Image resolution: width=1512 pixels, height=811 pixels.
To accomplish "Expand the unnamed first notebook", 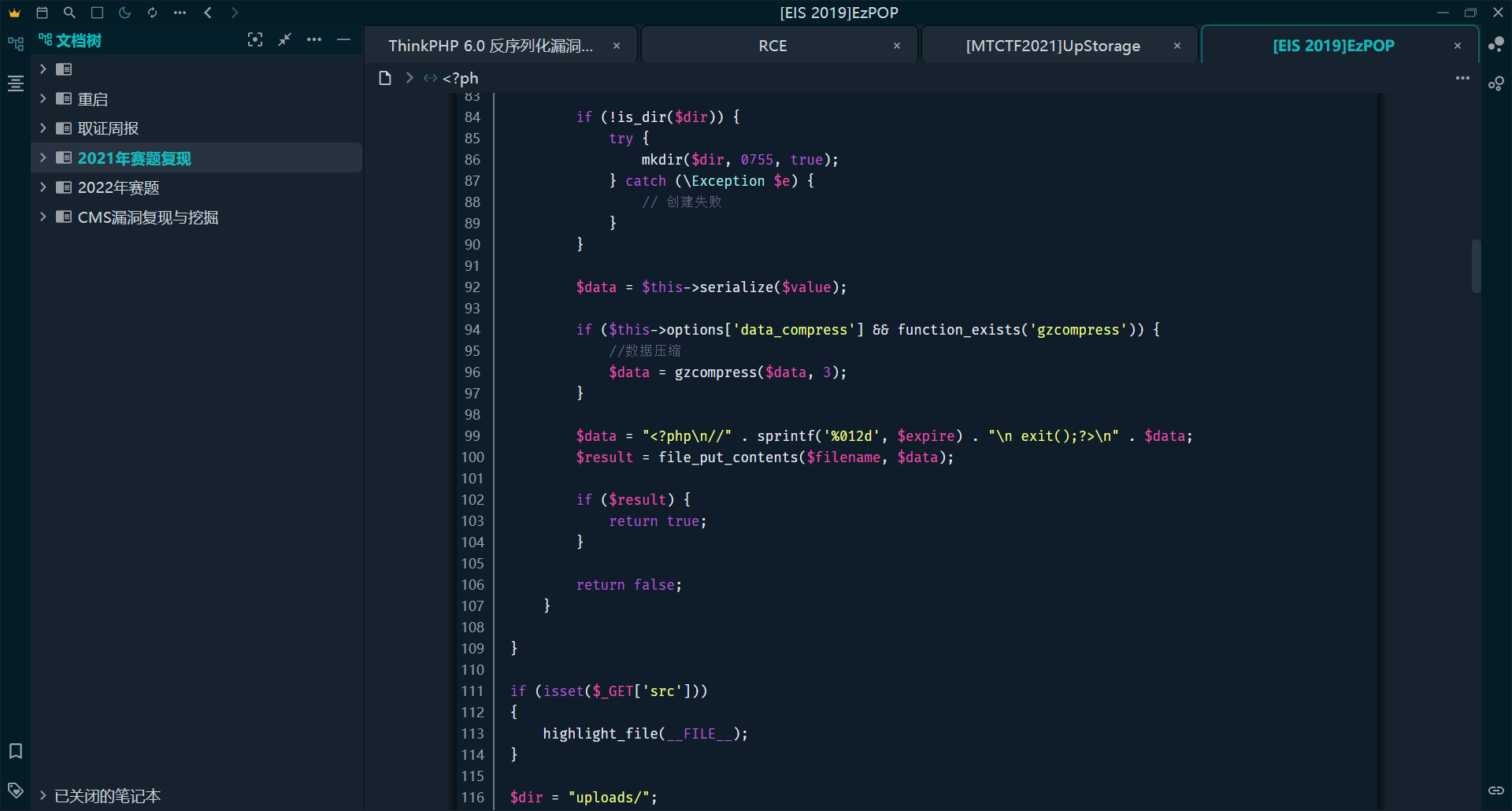I will coord(43,69).
